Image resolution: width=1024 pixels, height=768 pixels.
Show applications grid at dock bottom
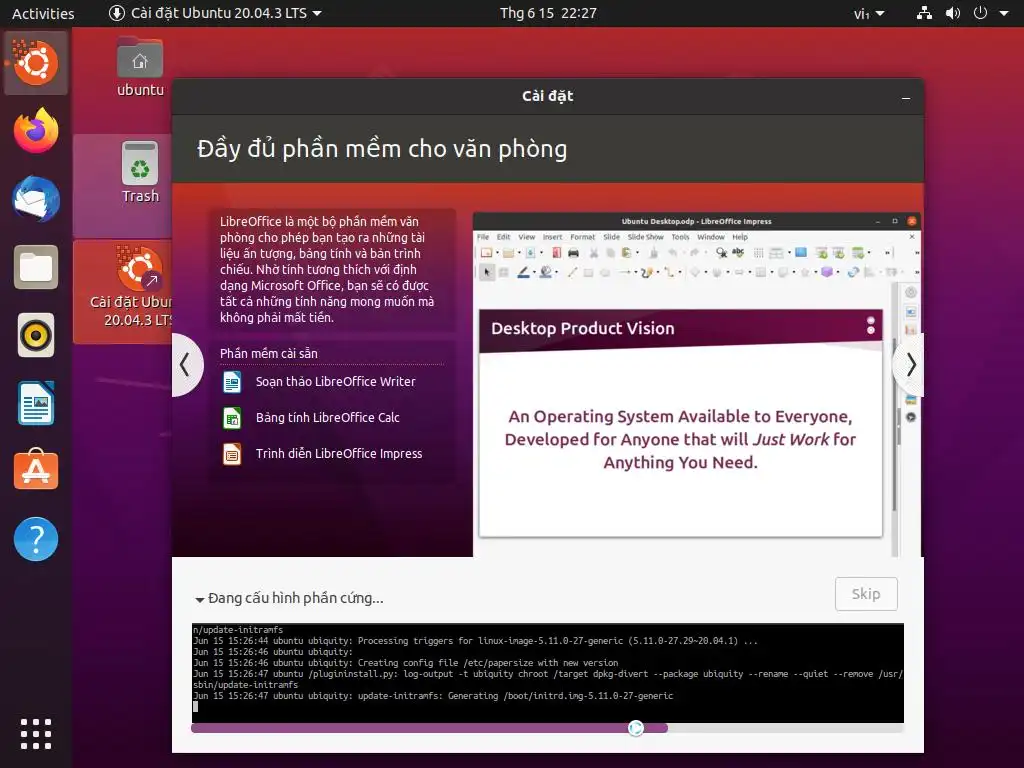pos(36,734)
